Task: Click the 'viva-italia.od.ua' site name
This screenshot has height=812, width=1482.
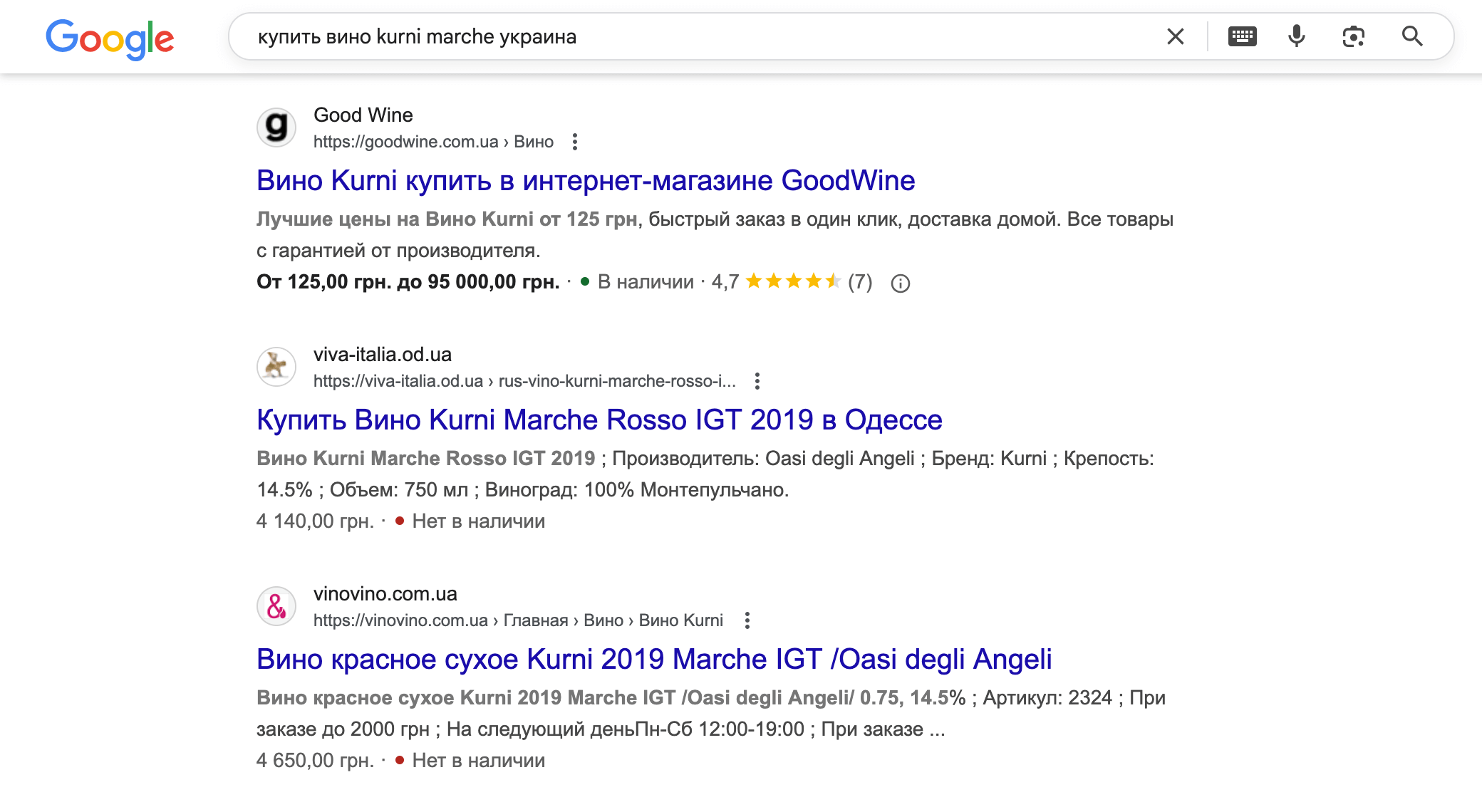Action: [x=383, y=354]
